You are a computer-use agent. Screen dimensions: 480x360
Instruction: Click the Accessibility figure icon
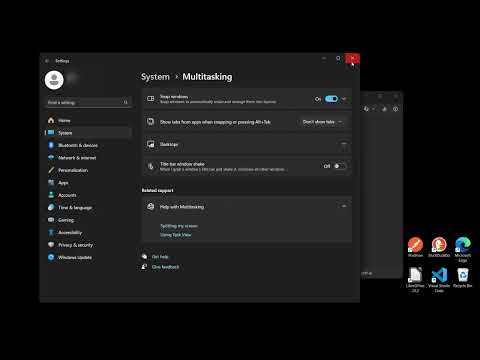pyautogui.click(x=51, y=232)
